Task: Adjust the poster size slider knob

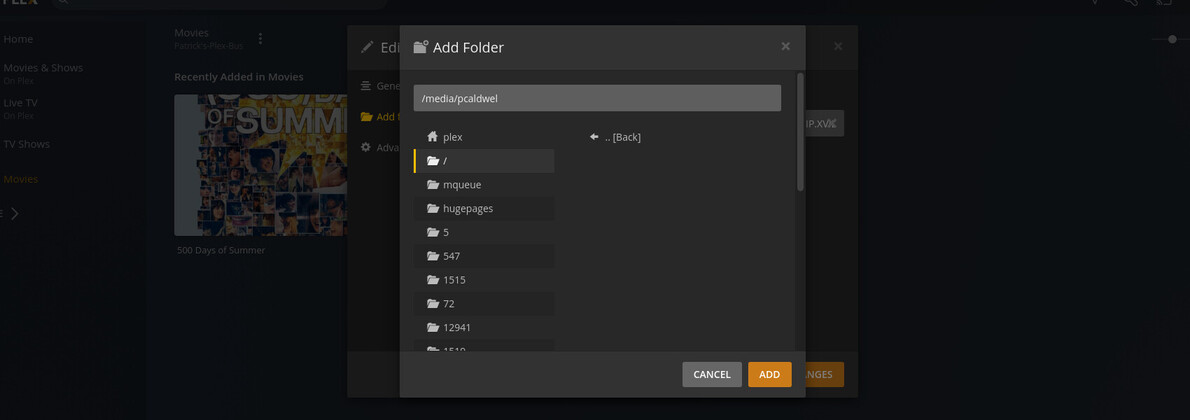Action: coord(1172,39)
